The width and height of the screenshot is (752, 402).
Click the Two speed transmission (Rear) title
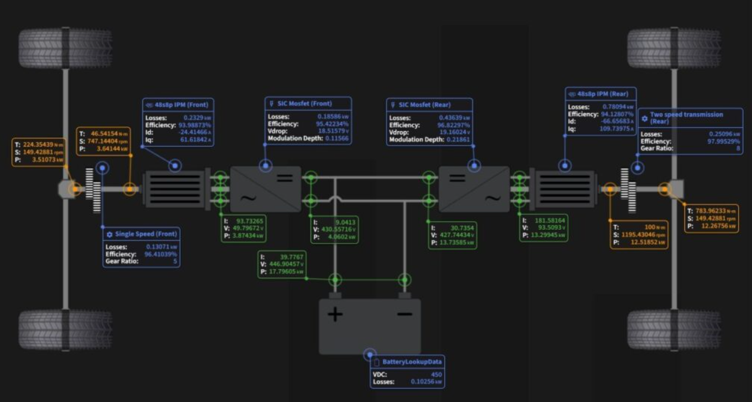tap(686, 118)
